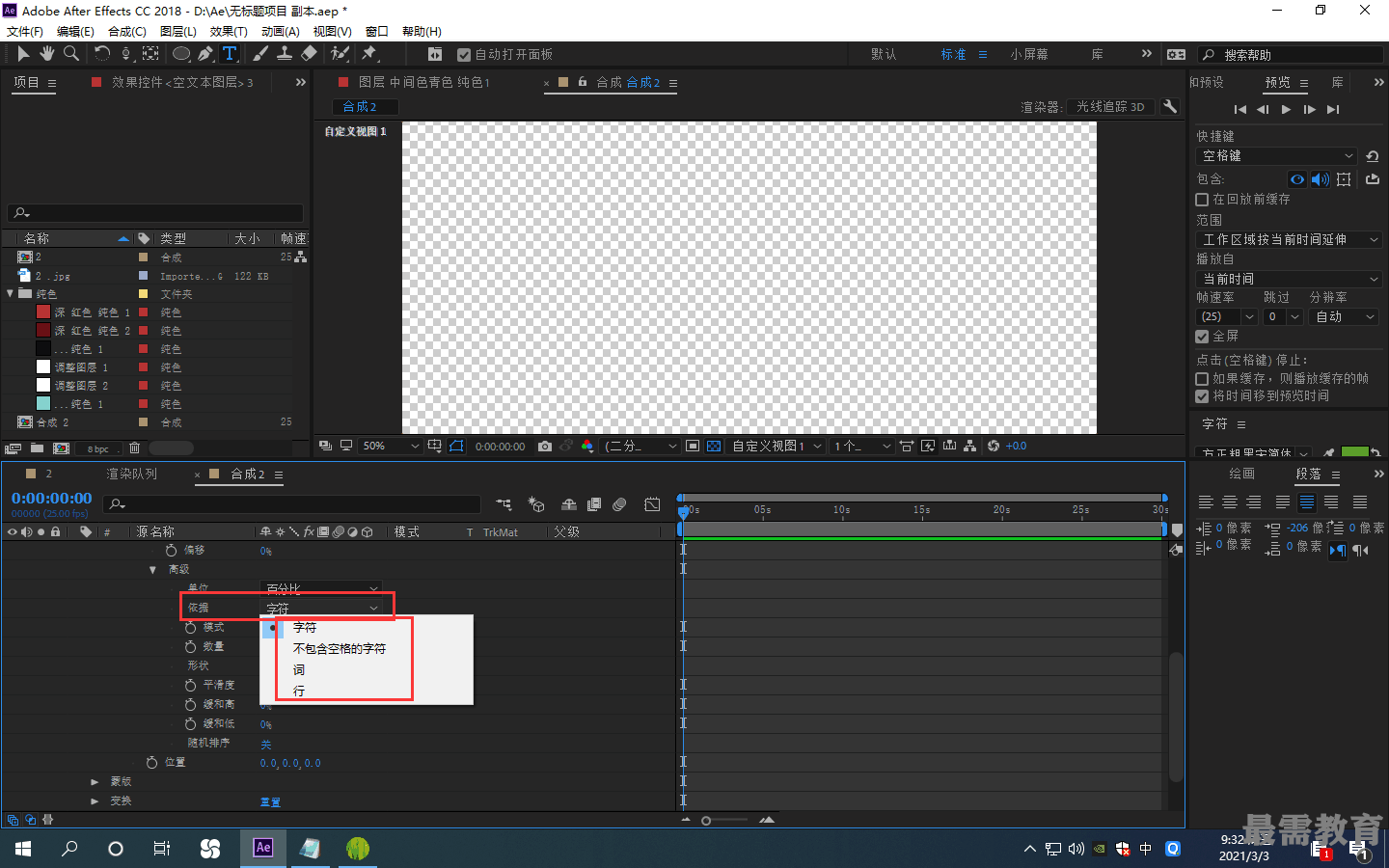Select the Brush tool
1389x868 pixels.
pos(260,54)
